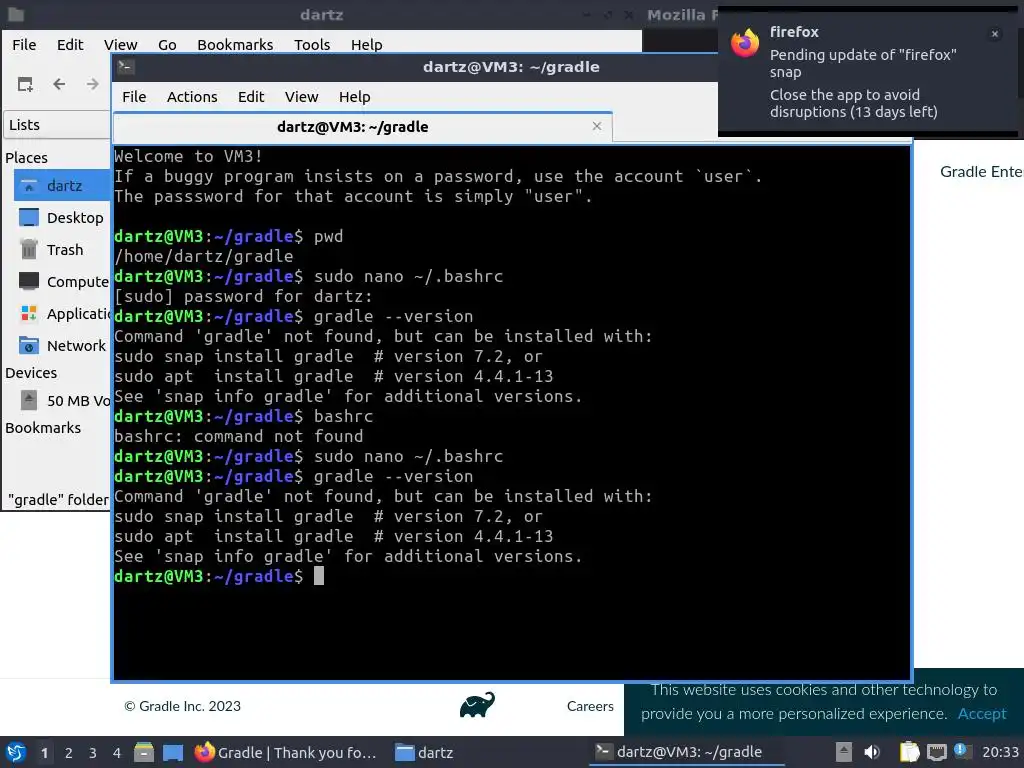This screenshot has width=1024, height=768.
Task: Open the file manager Tools menu
Action: [312, 44]
